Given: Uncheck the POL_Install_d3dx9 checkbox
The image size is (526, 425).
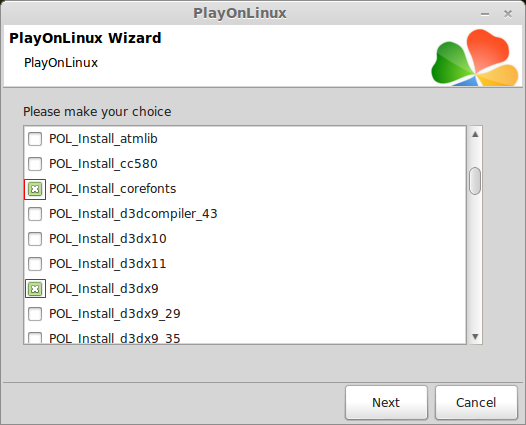Looking at the screenshot, I should pyautogui.click(x=35, y=289).
